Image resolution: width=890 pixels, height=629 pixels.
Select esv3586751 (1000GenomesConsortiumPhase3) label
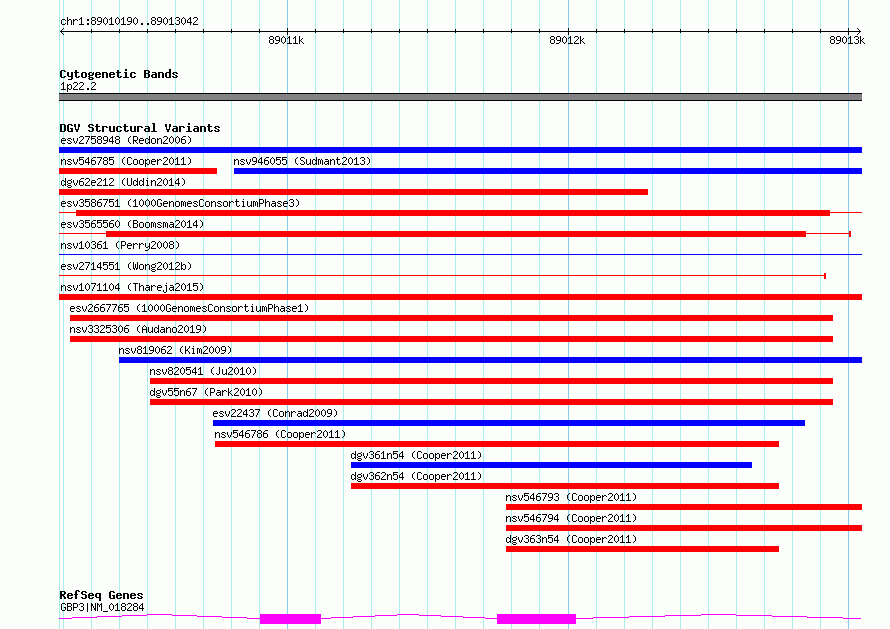point(180,203)
